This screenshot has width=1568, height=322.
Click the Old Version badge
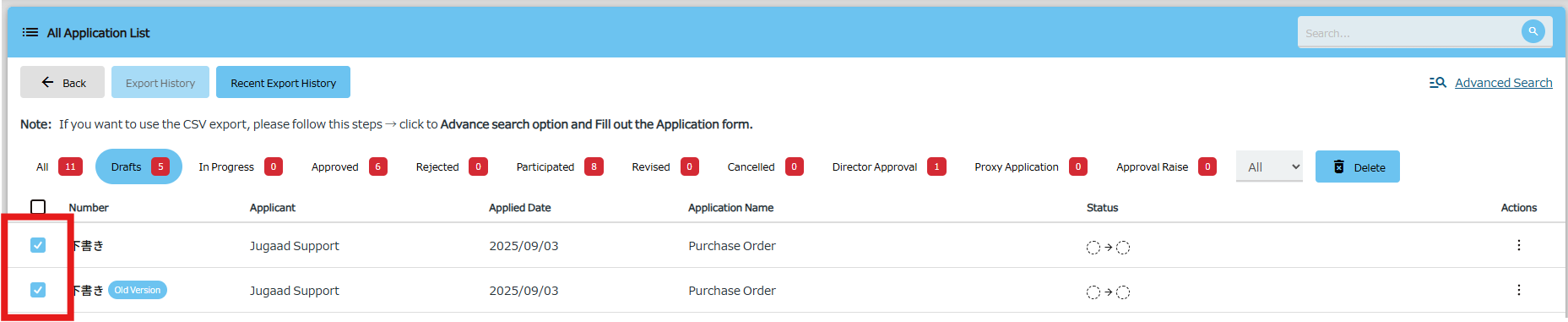[x=138, y=290]
